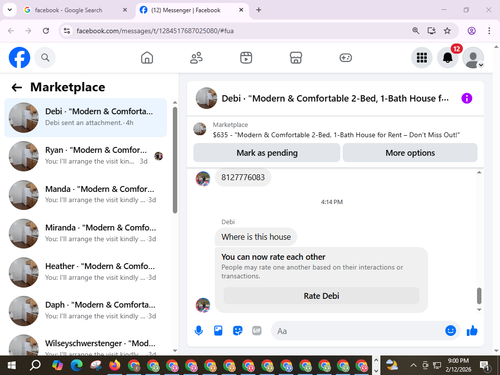Click the zoom magnifier icon in address bar
Screen dimensions: 500x375
pyautogui.click(x=415, y=31)
